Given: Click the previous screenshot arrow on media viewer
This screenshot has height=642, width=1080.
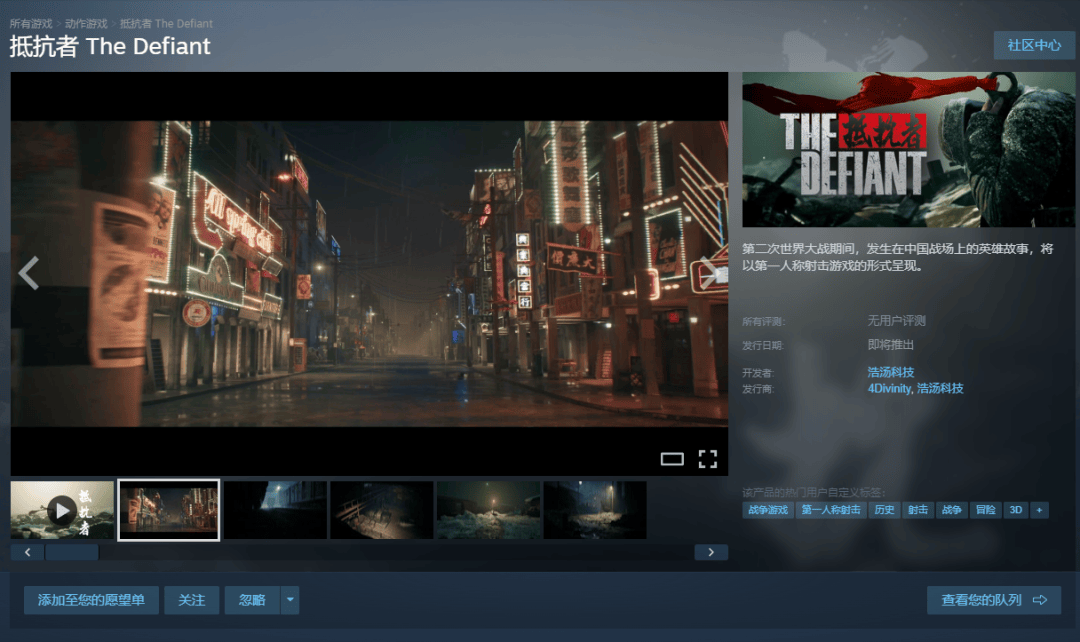Looking at the screenshot, I should click(x=29, y=273).
